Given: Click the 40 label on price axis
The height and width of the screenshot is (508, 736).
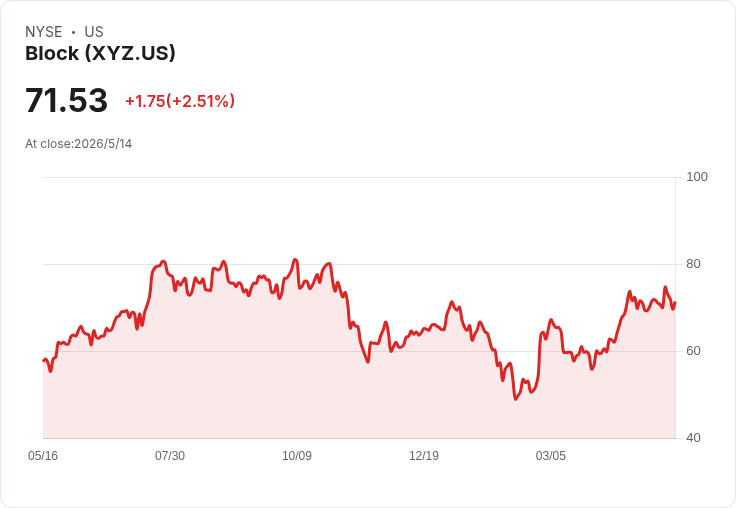Looking at the screenshot, I should [693, 438].
